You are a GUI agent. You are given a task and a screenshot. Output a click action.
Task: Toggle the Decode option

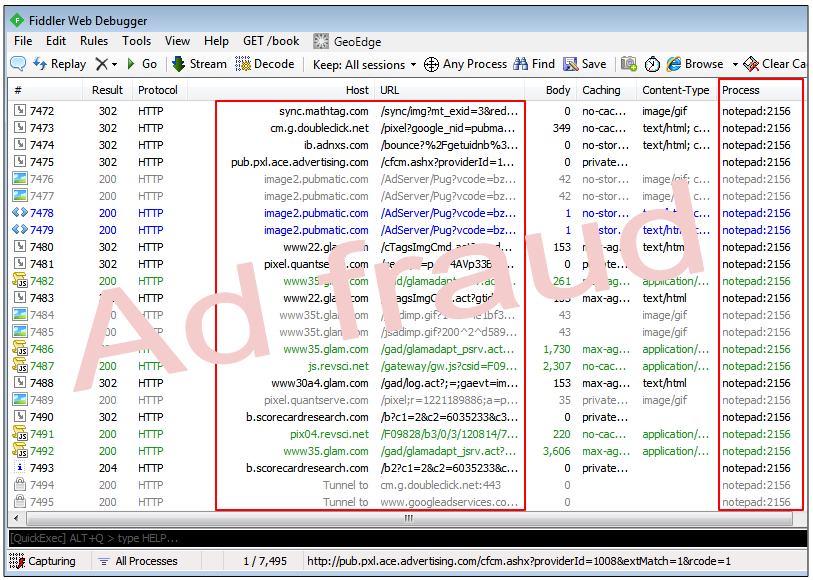pyautogui.click(x=265, y=64)
